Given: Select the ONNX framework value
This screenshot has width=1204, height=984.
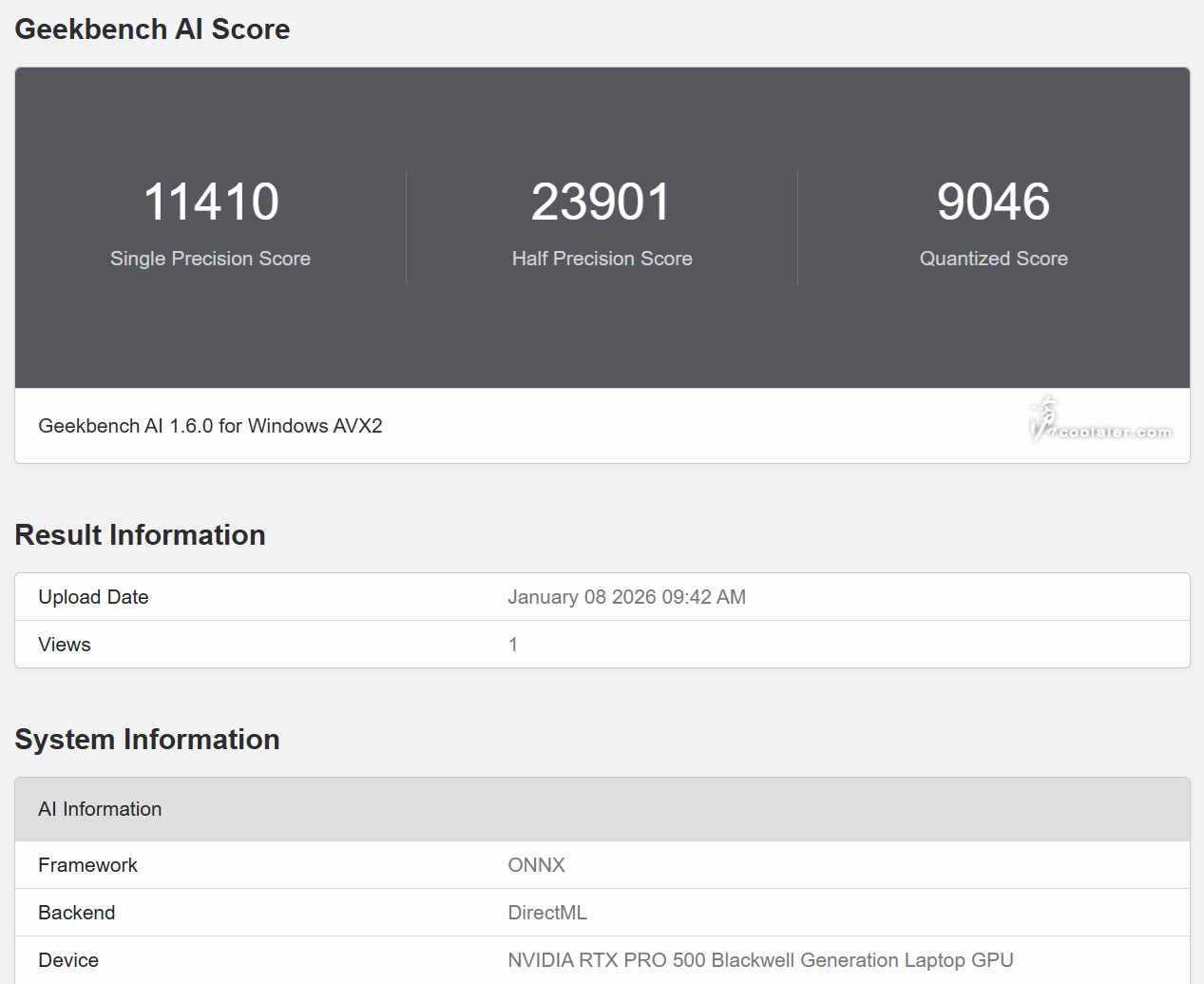Looking at the screenshot, I should click(x=536, y=865).
